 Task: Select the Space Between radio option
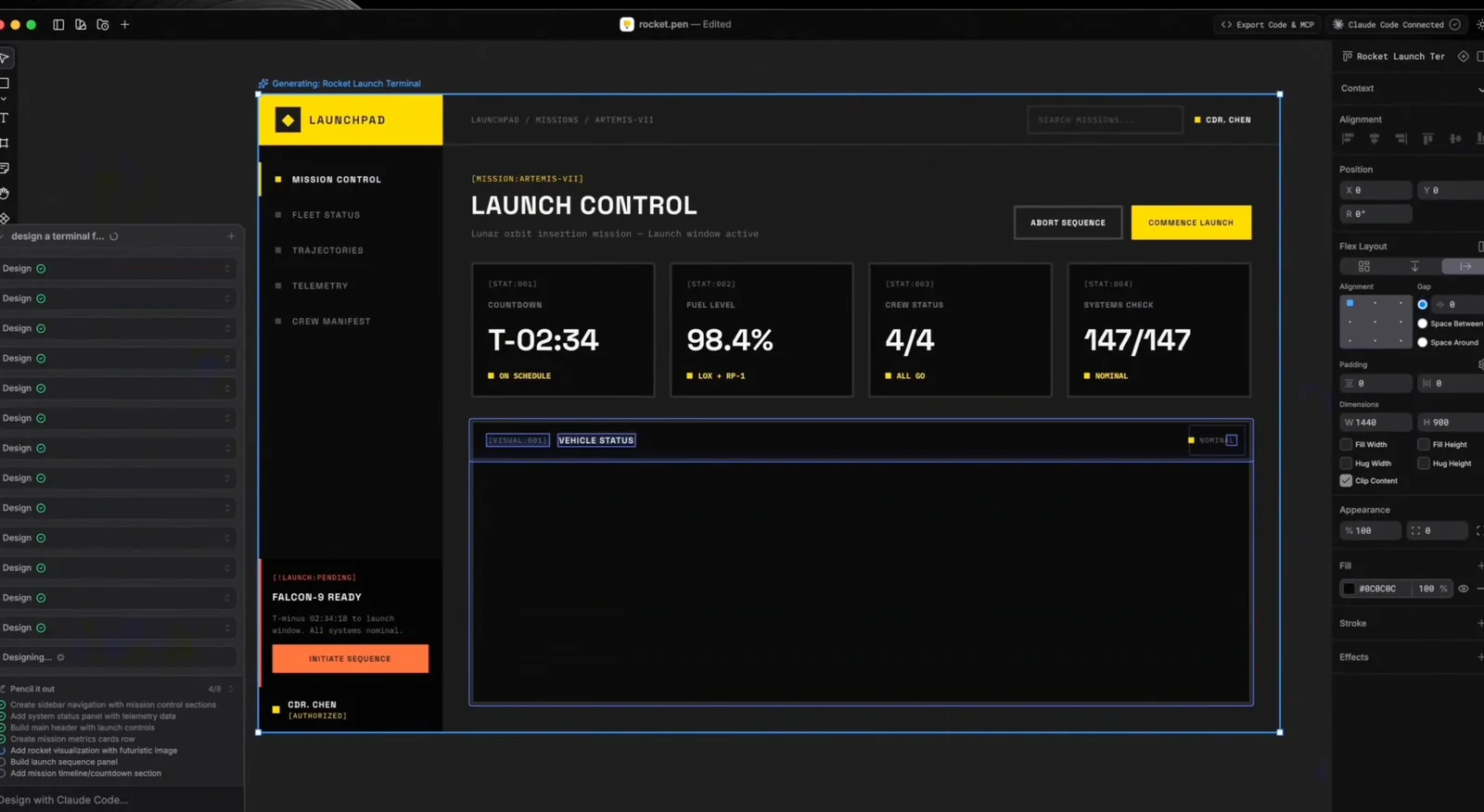coord(1422,324)
